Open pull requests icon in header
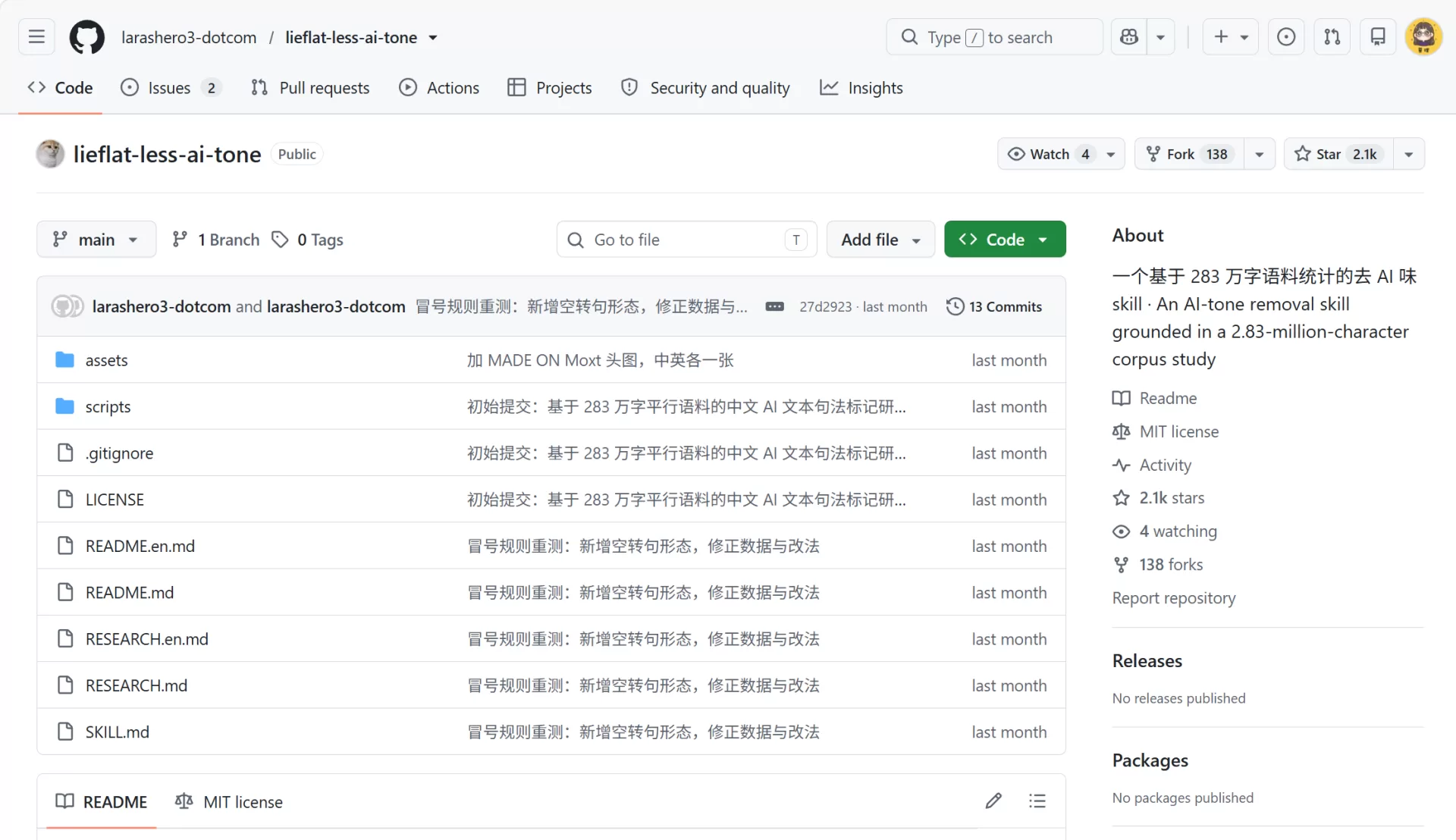The width and height of the screenshot is (1456, 840). (x=1332, y=37)
